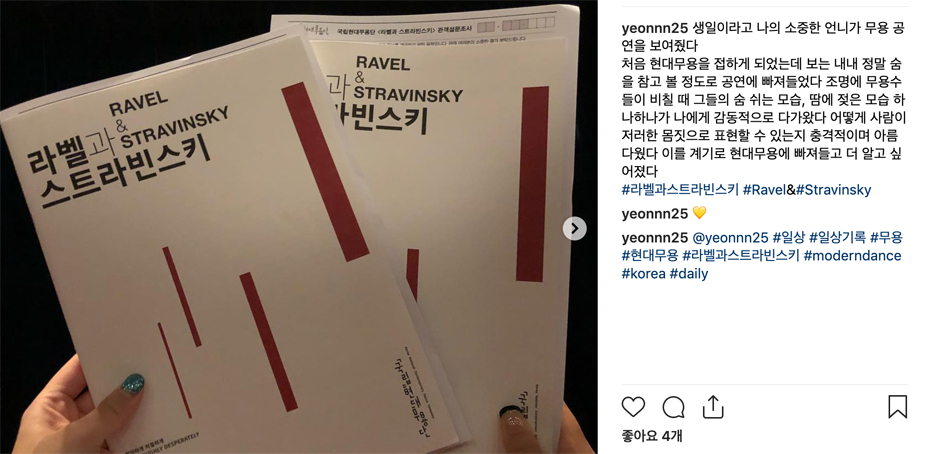930x454 pixels.
Task: View likes list via 좋아요 4개
Action: [x=652, y=436]
